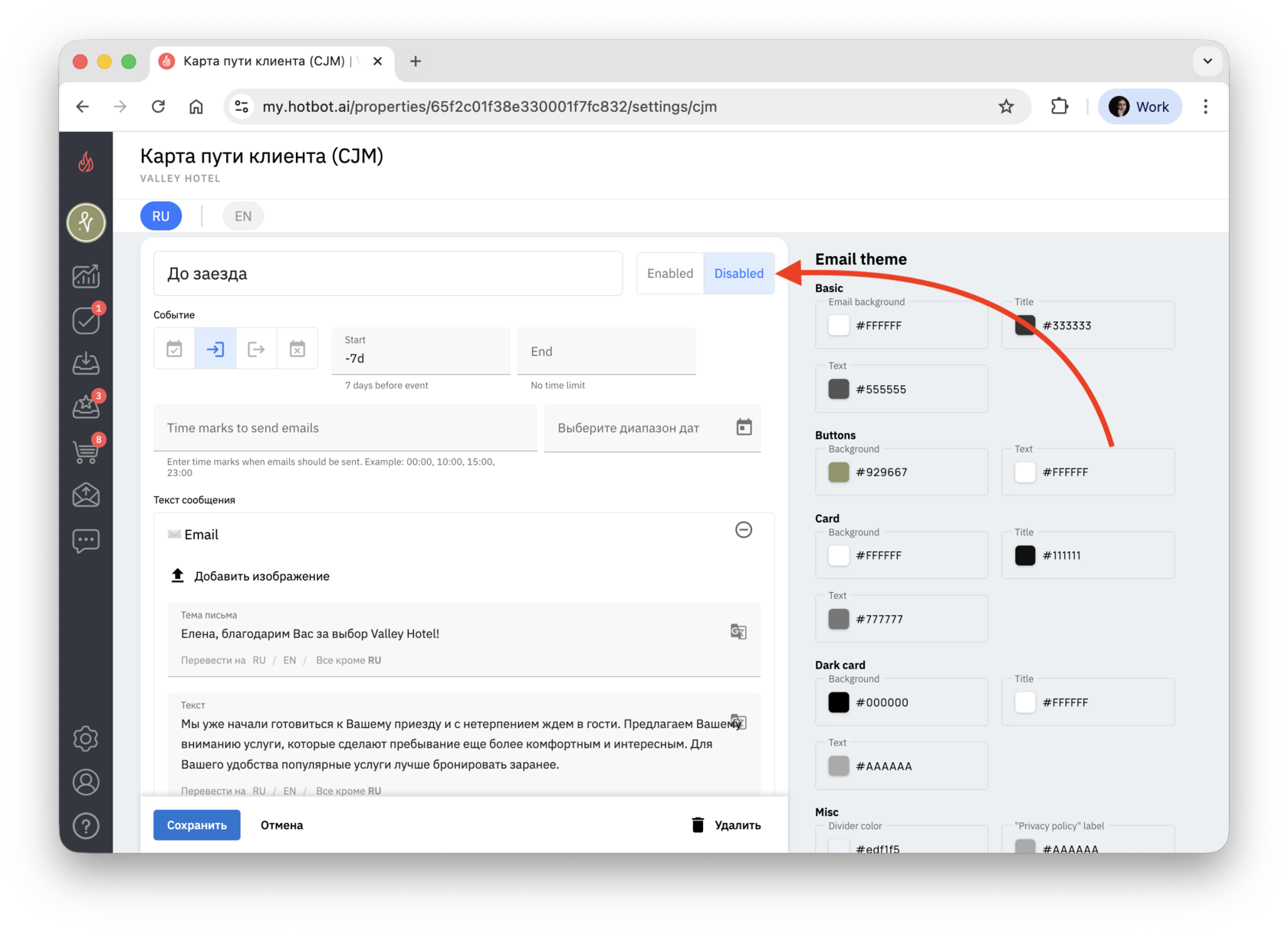This screenshot has height=931, width=1288.
Task: Open the analytics chart section in sidebar
Action: (86, 276)
